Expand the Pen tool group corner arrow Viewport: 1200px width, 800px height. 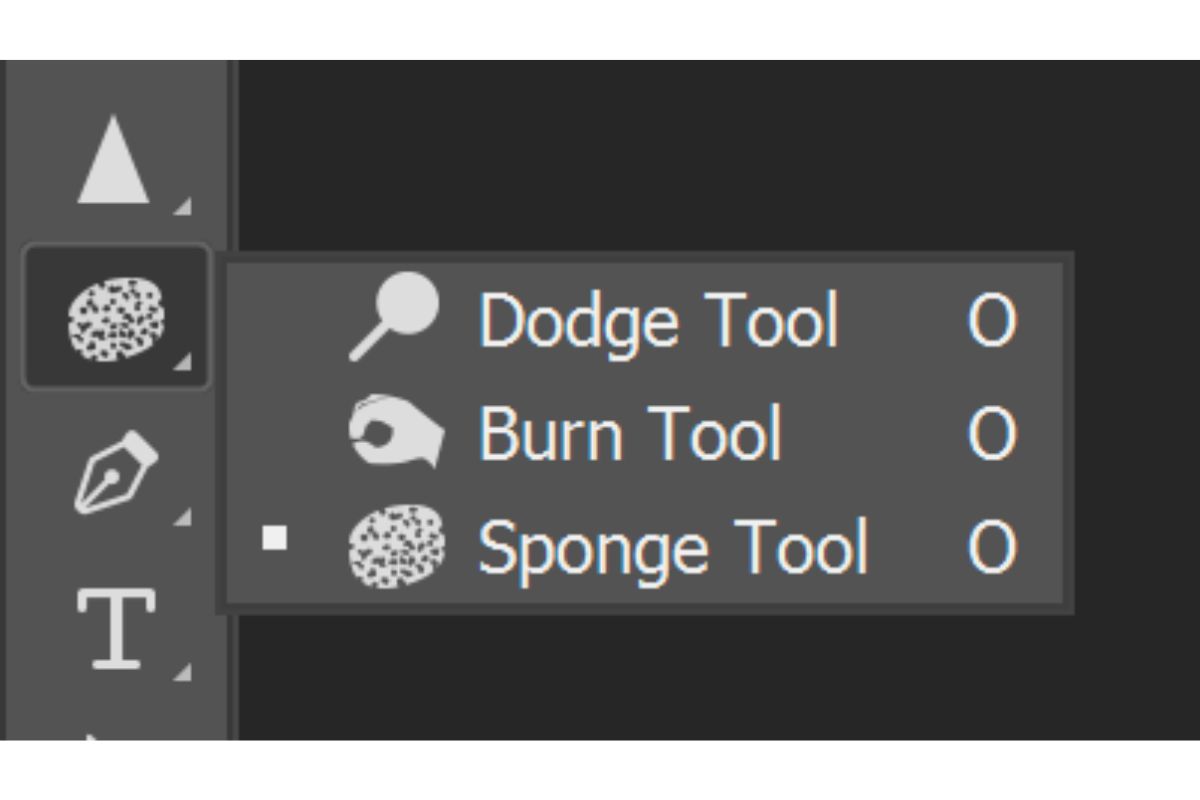coord(182,517)
